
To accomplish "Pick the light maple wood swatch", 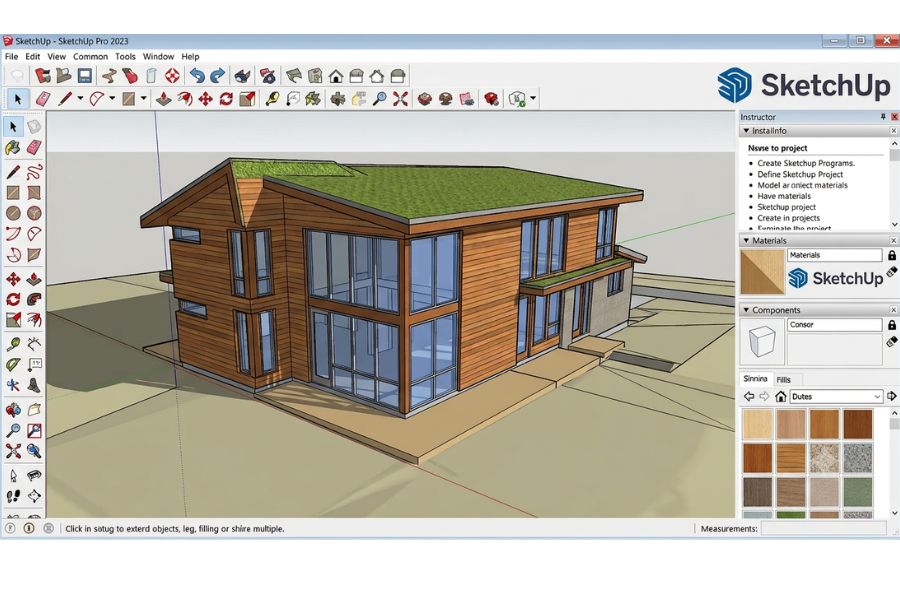I will pos(758,424).
